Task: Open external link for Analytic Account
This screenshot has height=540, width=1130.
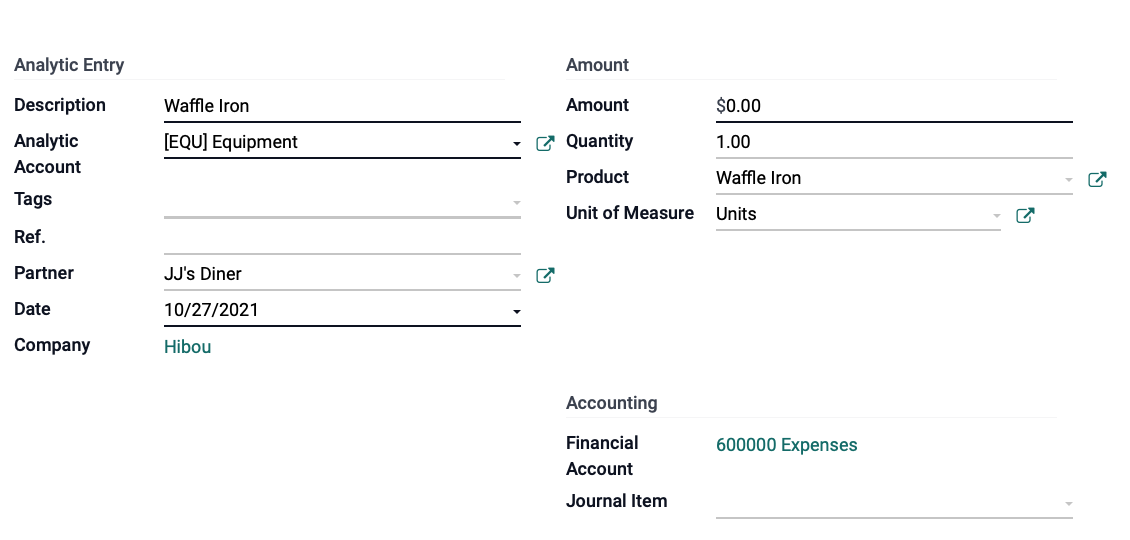Action: pos(546,143)
